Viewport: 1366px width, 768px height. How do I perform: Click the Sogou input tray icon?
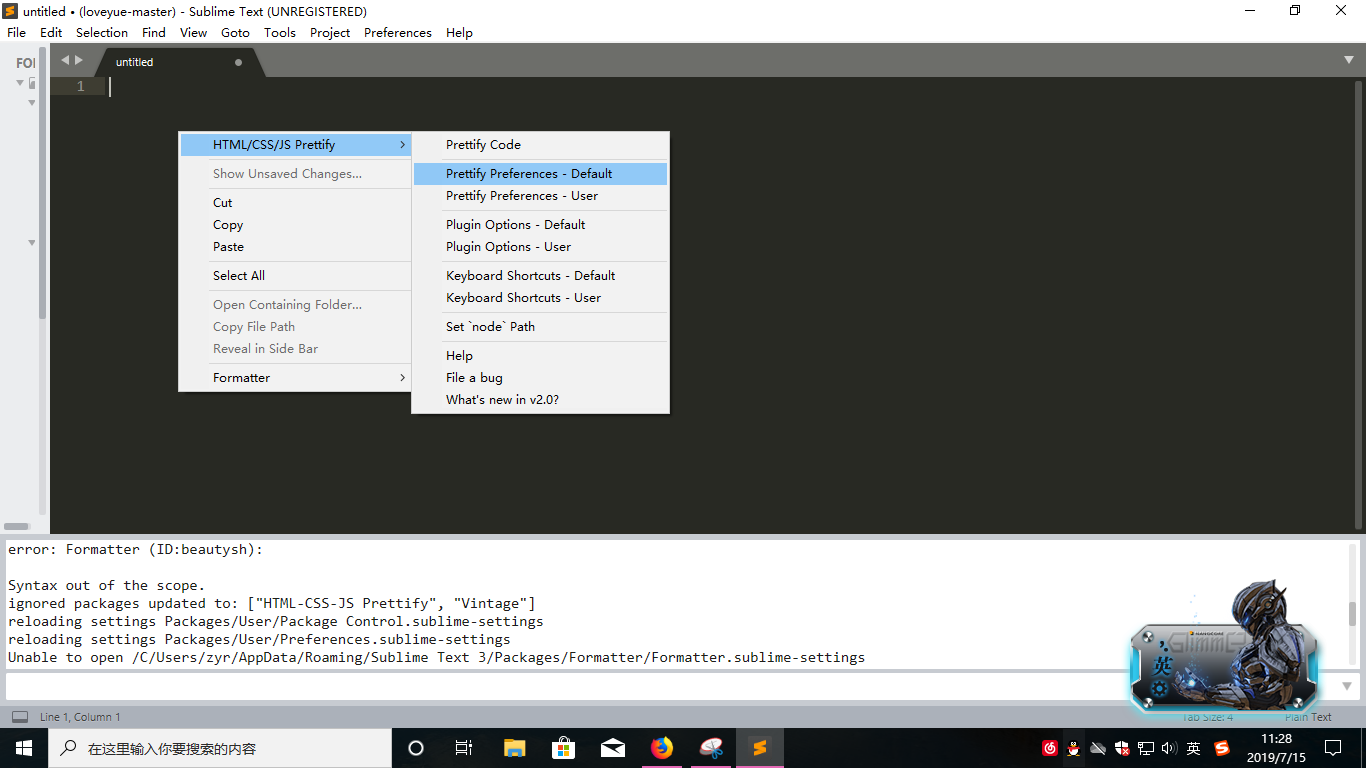click(1222, 748)
